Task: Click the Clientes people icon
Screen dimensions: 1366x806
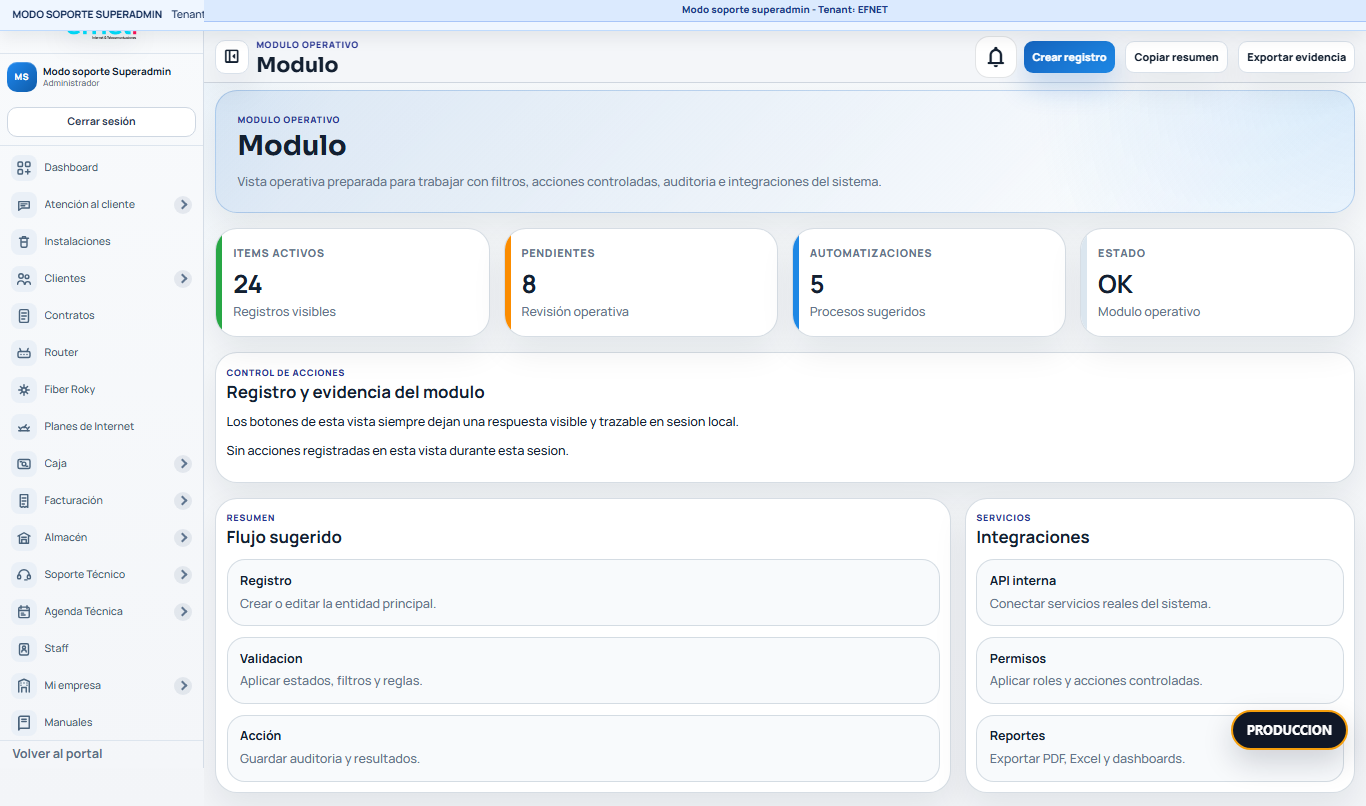Action: click(25, 279)
